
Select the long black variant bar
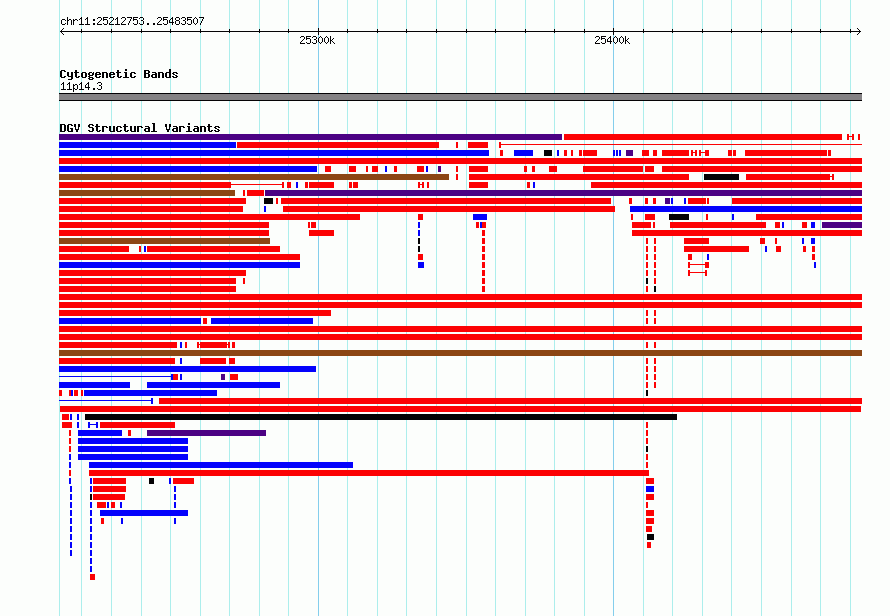381,417
